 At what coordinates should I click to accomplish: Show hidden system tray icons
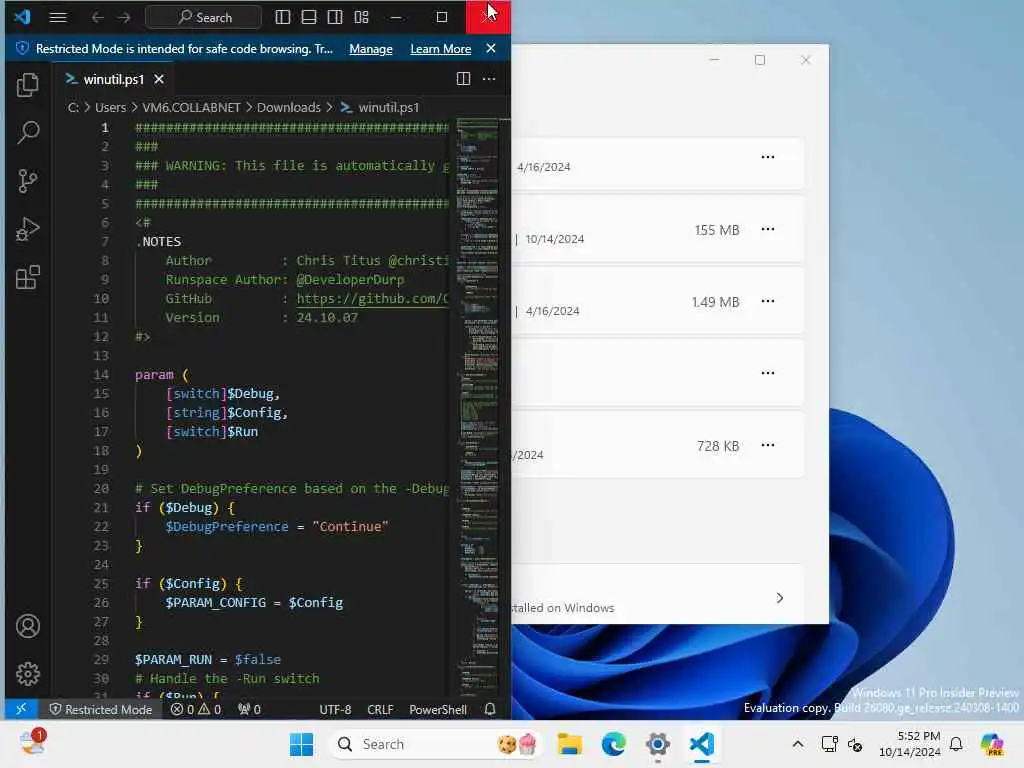click(798, 744)
